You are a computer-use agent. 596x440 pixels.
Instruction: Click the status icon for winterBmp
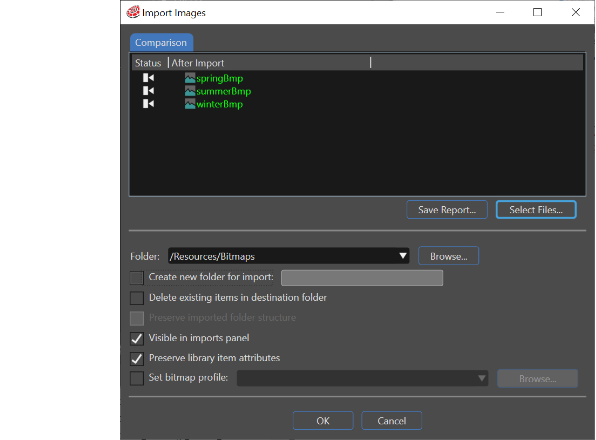(x=148, y=104)
